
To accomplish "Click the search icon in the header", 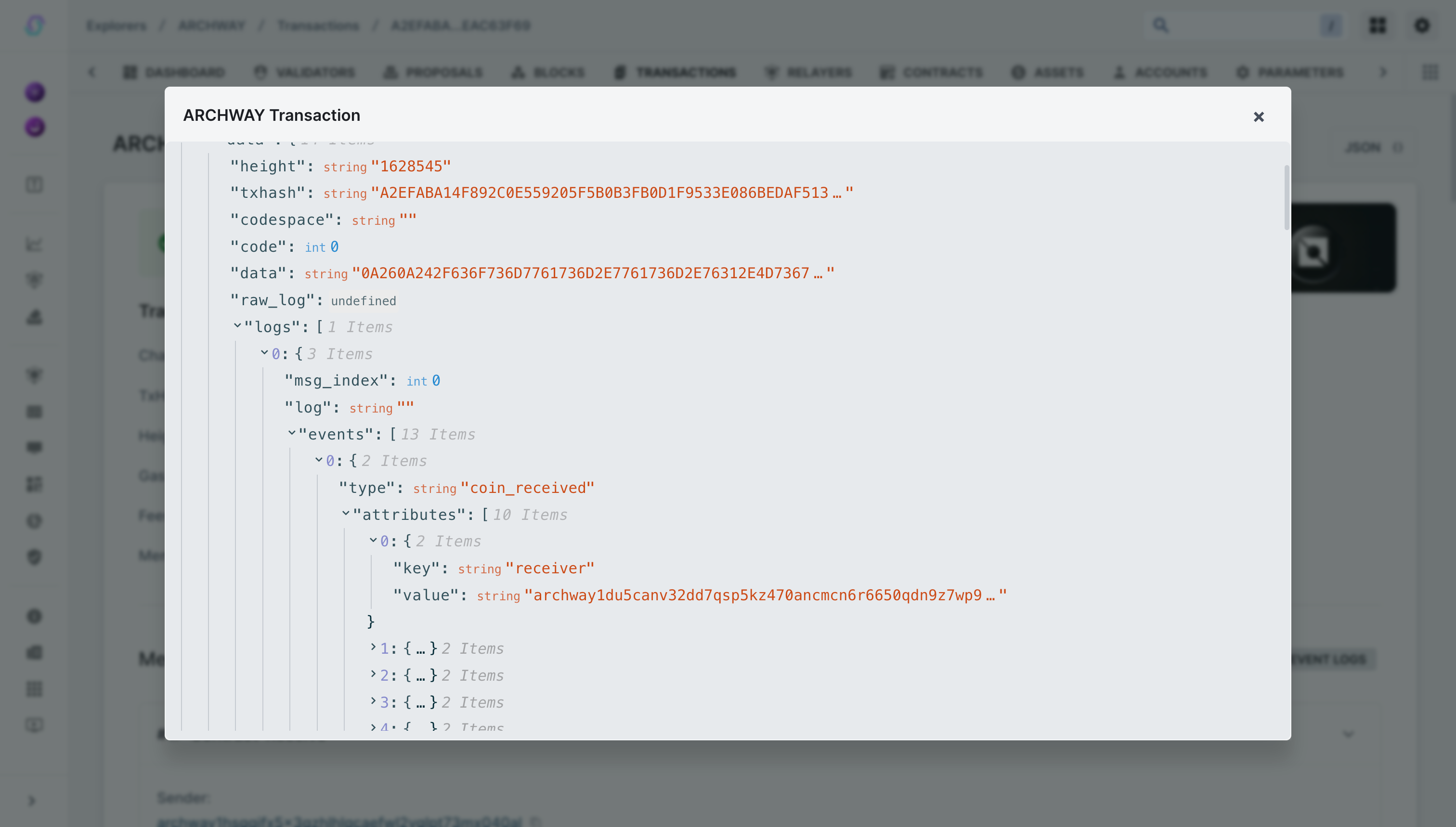I will pos(1160,26).
